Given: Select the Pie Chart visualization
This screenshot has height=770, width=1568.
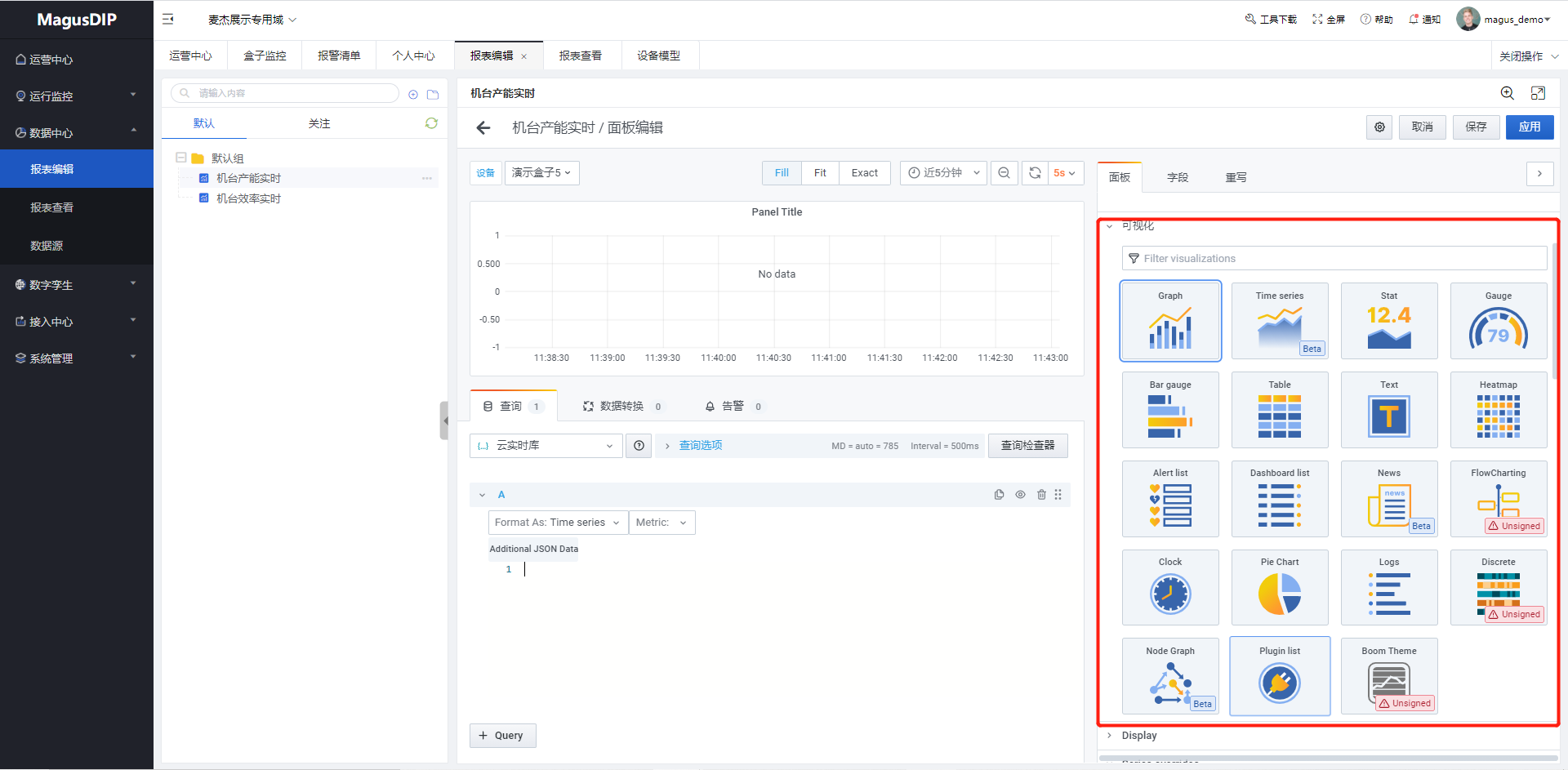Looking at the screenshot, I should click(1280, 588).
